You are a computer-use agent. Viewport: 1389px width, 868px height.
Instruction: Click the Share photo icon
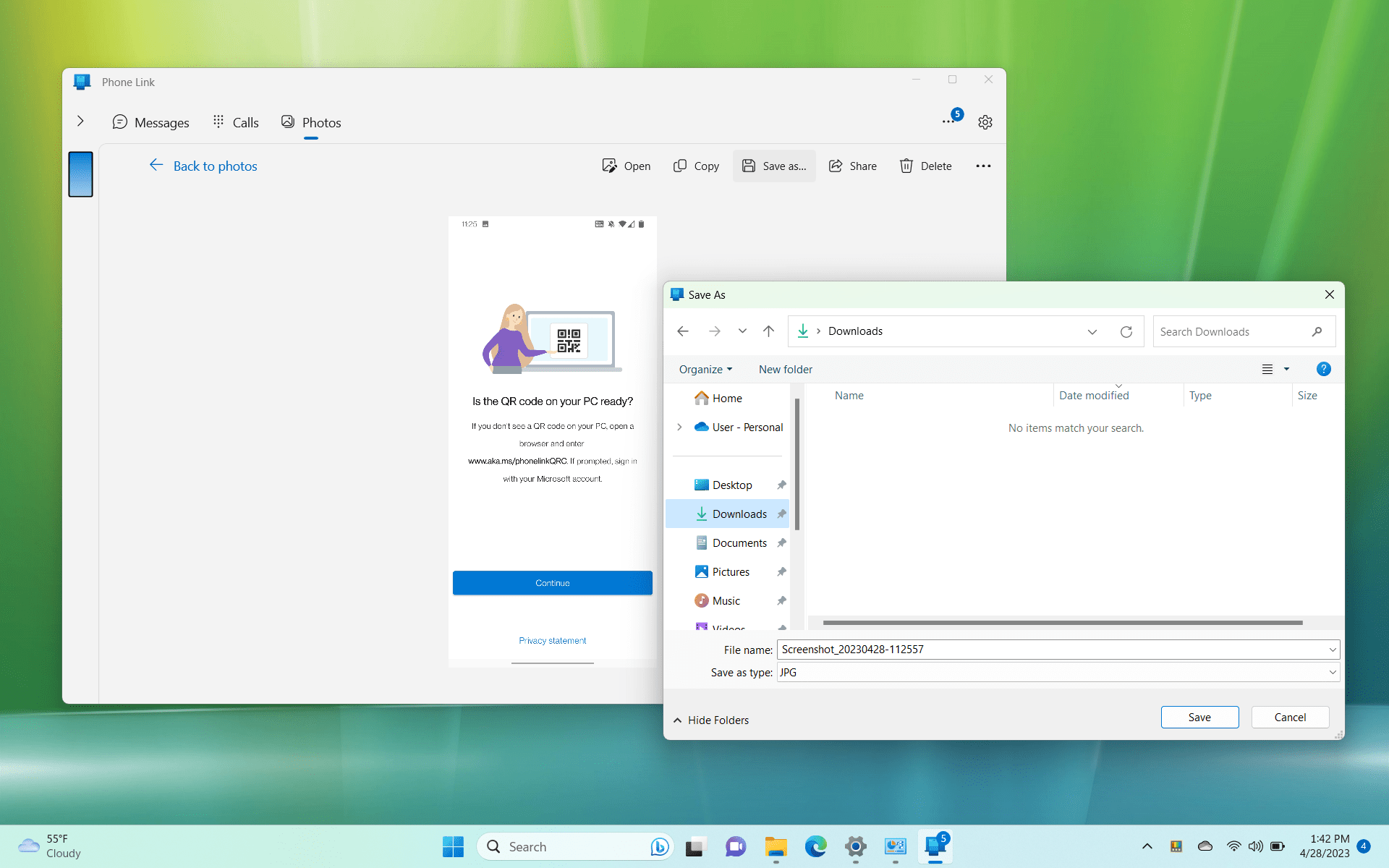pyautogui.click(x=836, y=166)
